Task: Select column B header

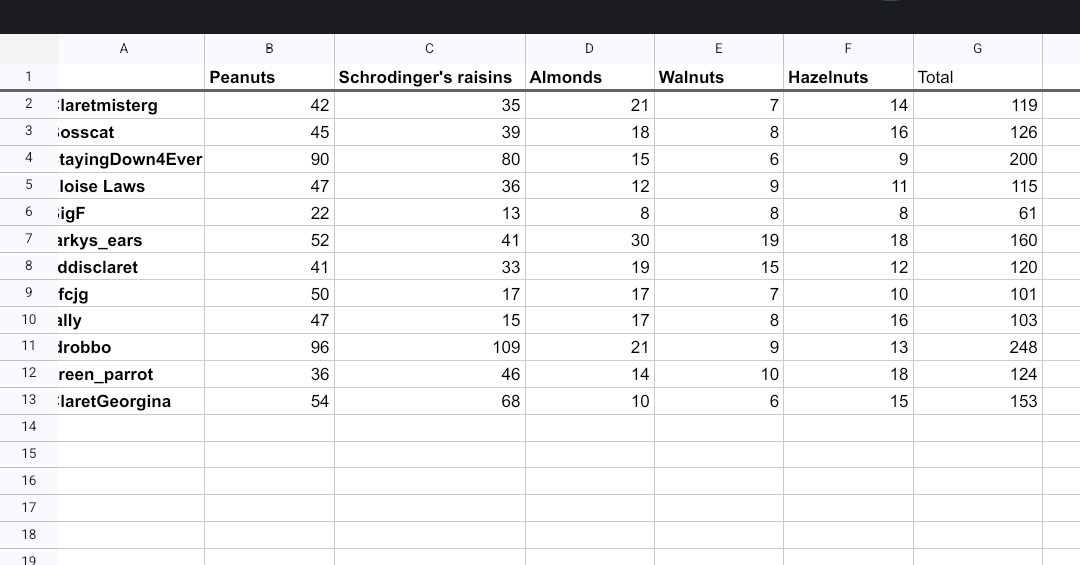Action: point(269,48)
